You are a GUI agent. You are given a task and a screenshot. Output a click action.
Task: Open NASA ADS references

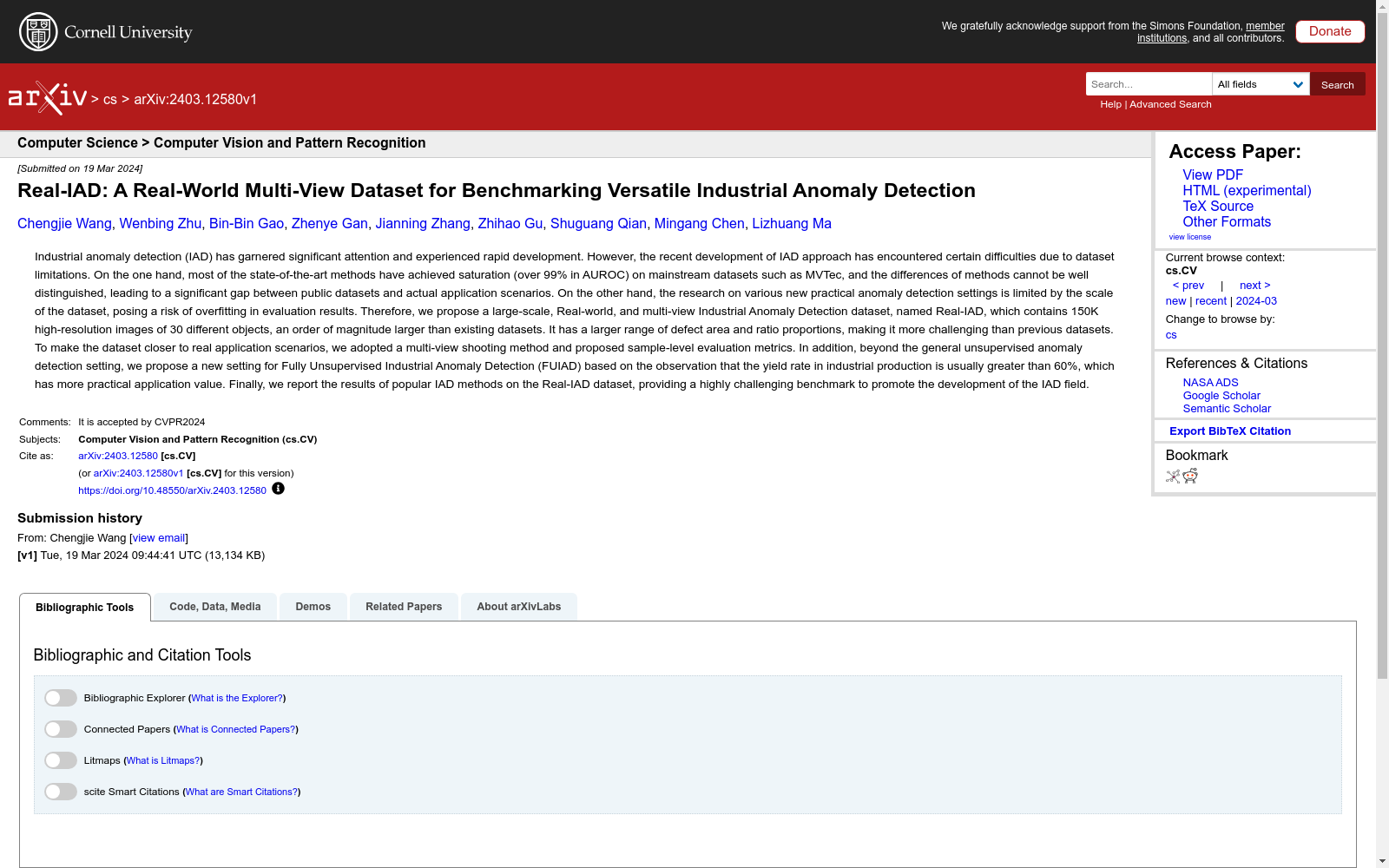point(1210,383)
